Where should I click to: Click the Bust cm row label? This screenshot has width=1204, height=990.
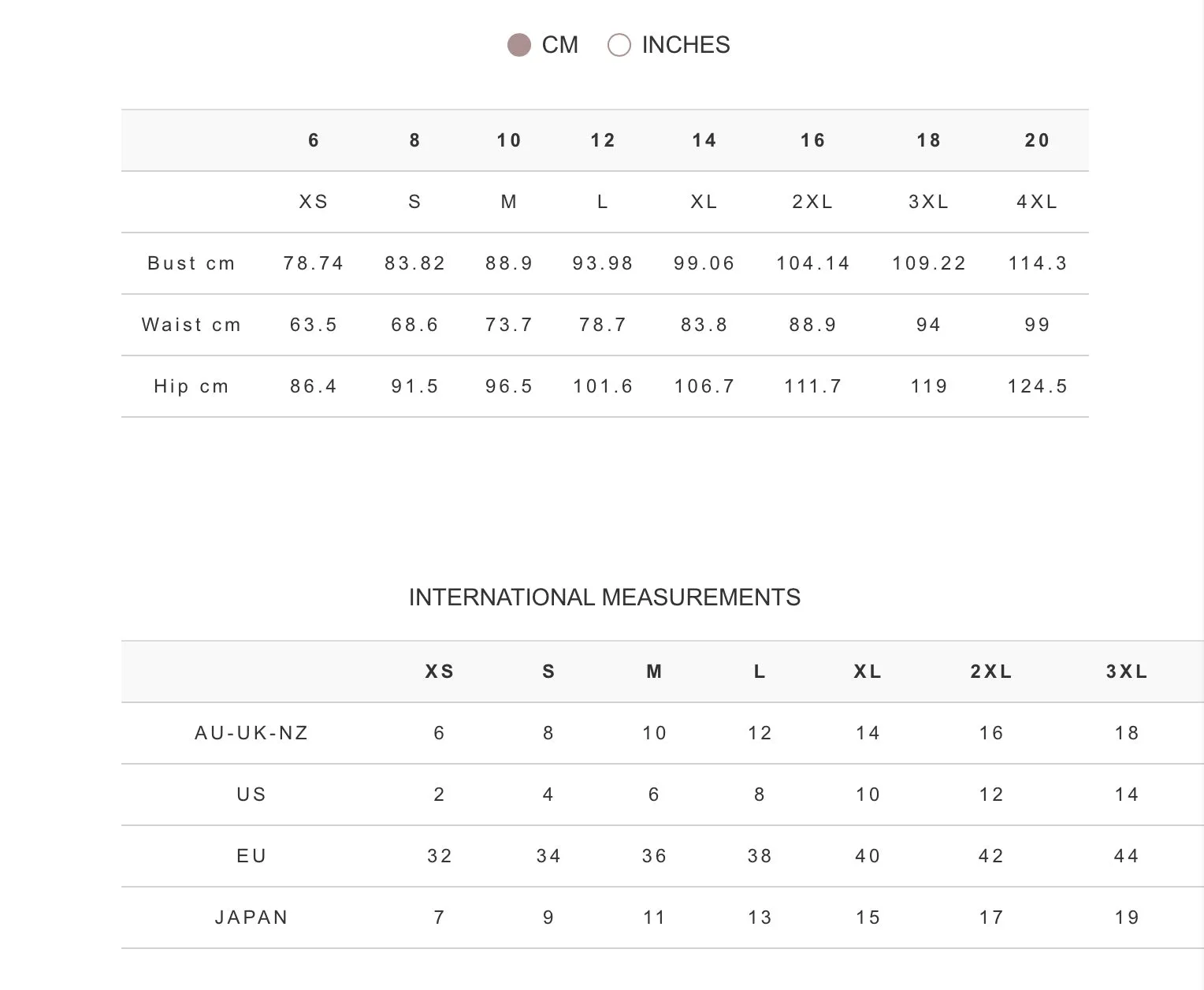coord(191,263)
